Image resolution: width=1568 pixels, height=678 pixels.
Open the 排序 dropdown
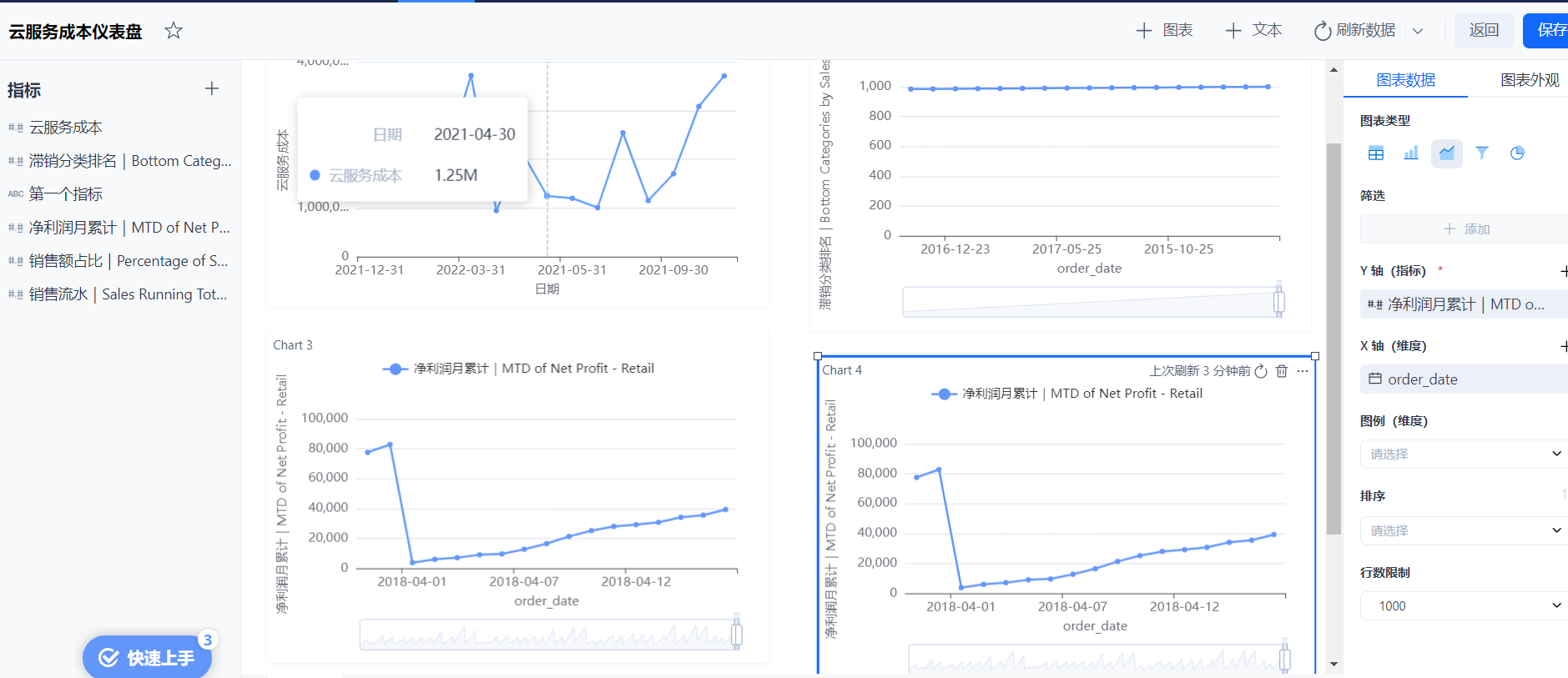tap(1464, 530)
